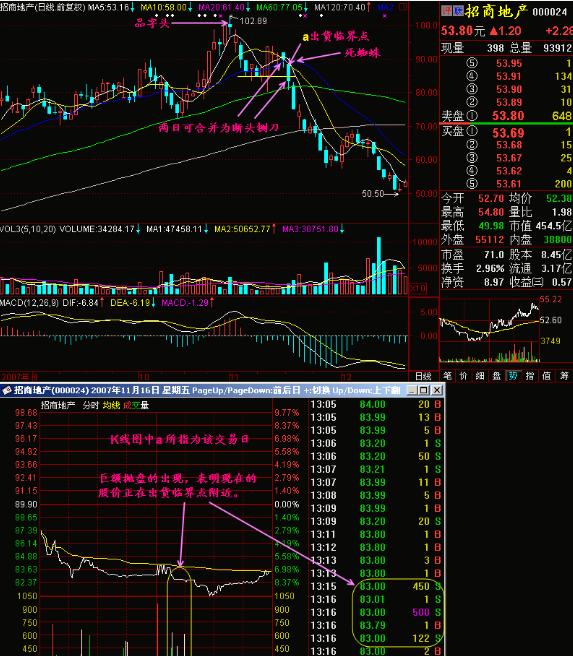Click buy order level ⑤ price 53.61

[509, 184]
